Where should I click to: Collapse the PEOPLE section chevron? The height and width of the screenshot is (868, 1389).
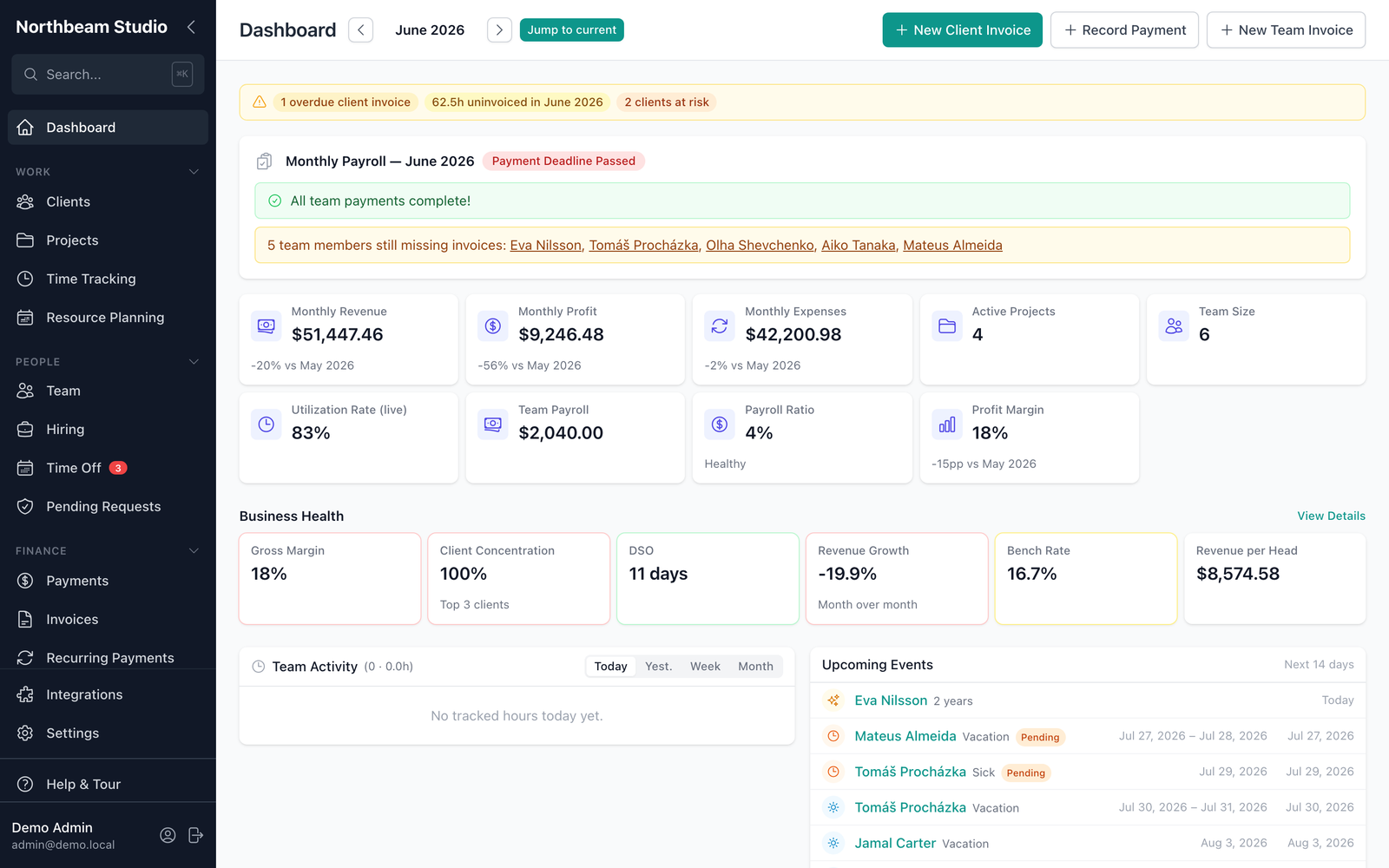pos(194,362)
